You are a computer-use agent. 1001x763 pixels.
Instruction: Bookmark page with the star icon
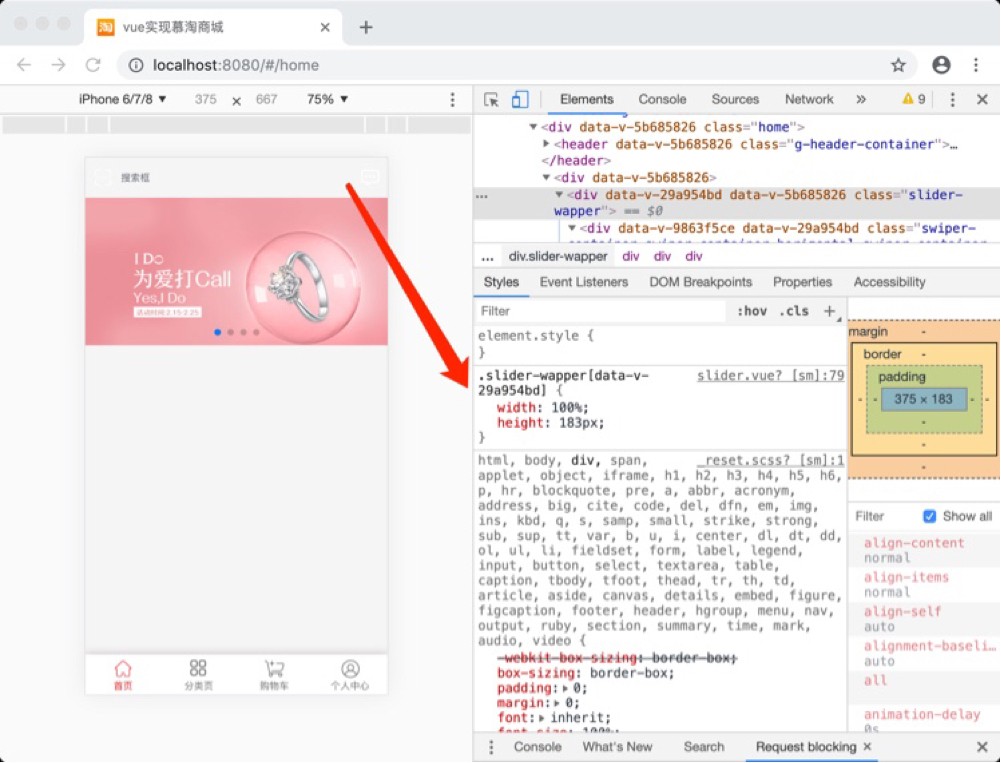[898, 65]
